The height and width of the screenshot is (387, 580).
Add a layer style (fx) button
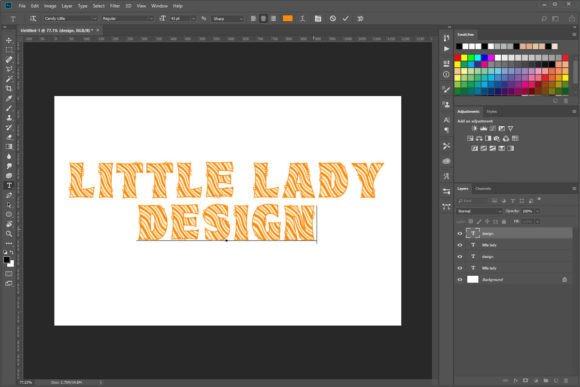(x=516, y=380)
